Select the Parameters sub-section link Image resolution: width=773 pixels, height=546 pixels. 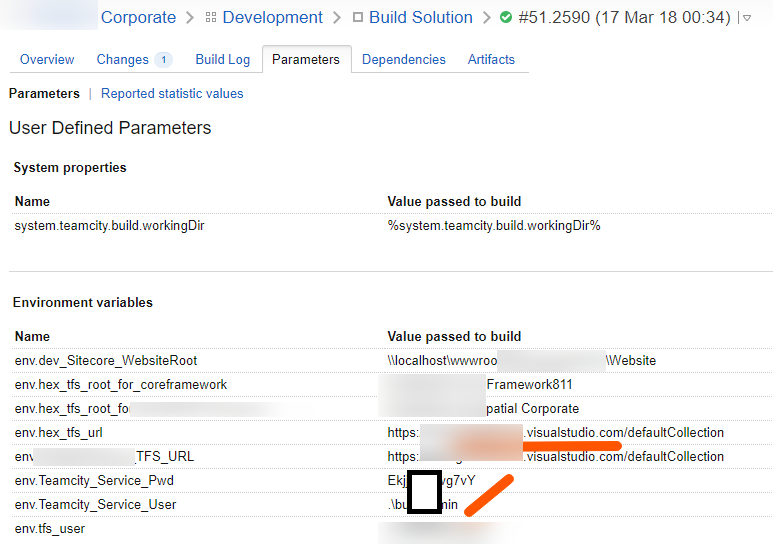coord(44,94)
